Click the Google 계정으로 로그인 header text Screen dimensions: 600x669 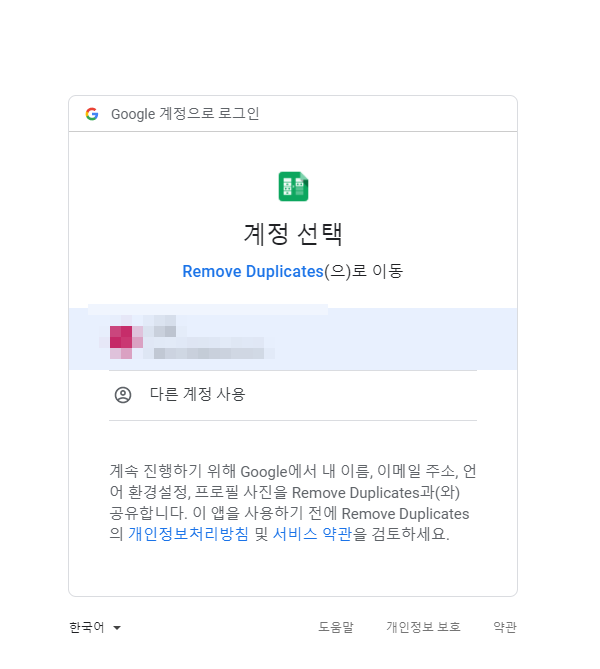pos(185,114)
